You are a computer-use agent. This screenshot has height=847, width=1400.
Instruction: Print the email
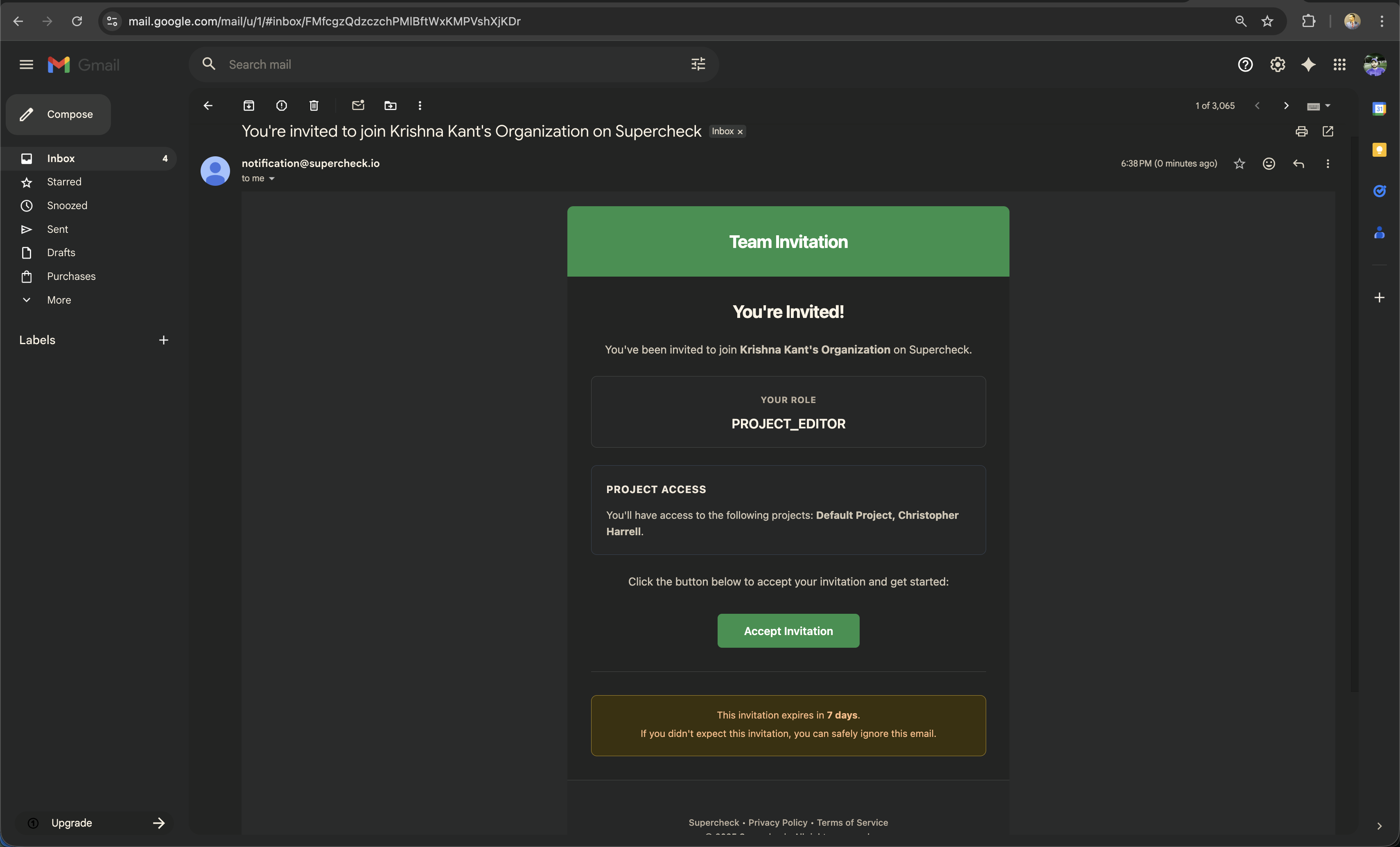pos(1301,131)
